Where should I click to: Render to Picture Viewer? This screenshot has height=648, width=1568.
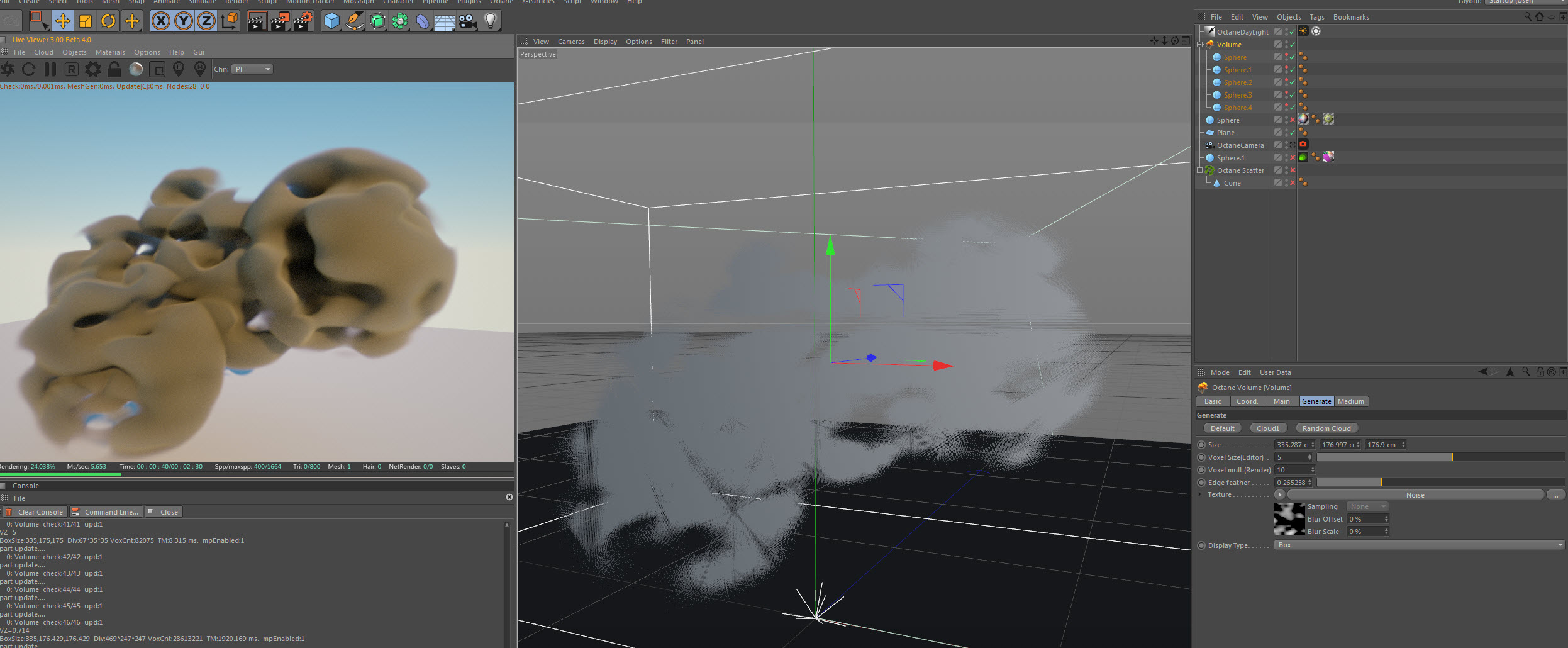click(x=280, y=21)
